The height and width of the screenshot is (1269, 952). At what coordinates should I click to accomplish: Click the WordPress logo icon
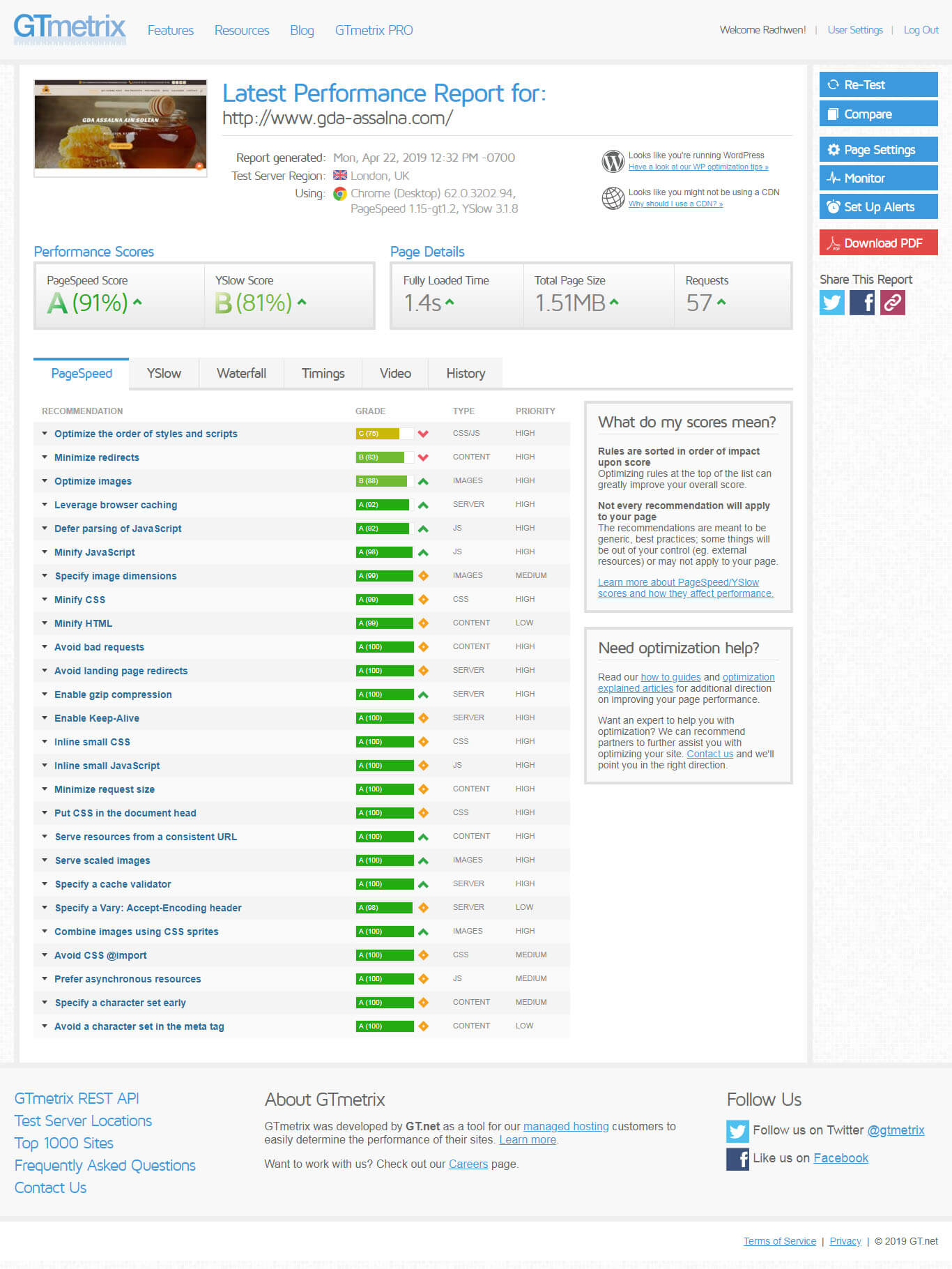coord(613,161)
